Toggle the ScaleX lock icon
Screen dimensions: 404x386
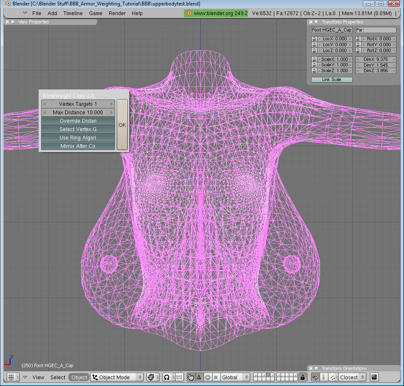pyautogui.click(x=314, y=59)
